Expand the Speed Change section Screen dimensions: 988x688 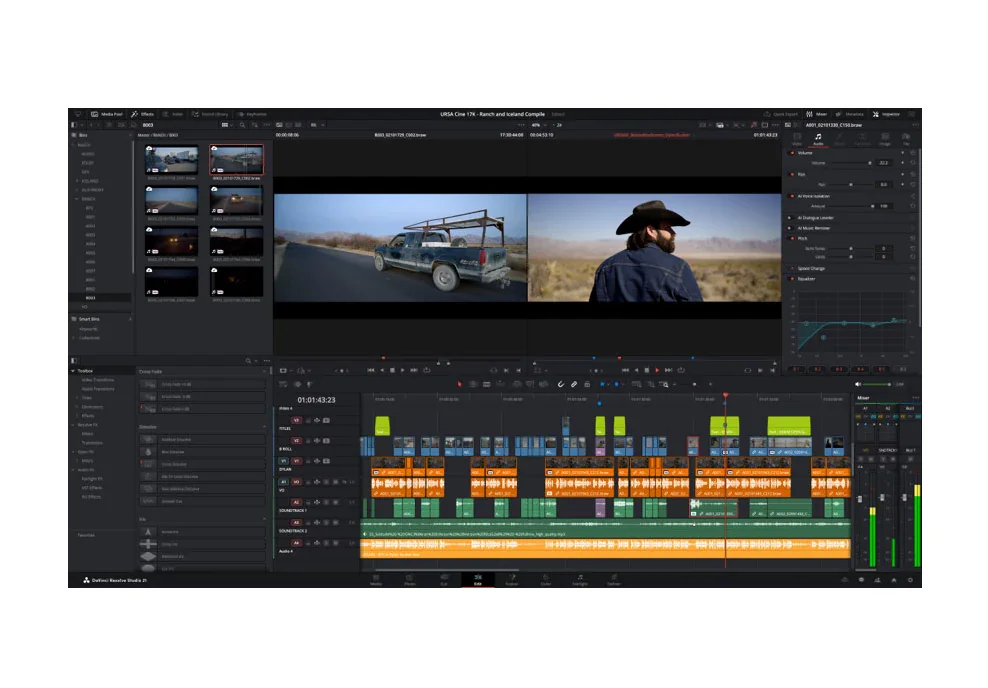(811, 268)
